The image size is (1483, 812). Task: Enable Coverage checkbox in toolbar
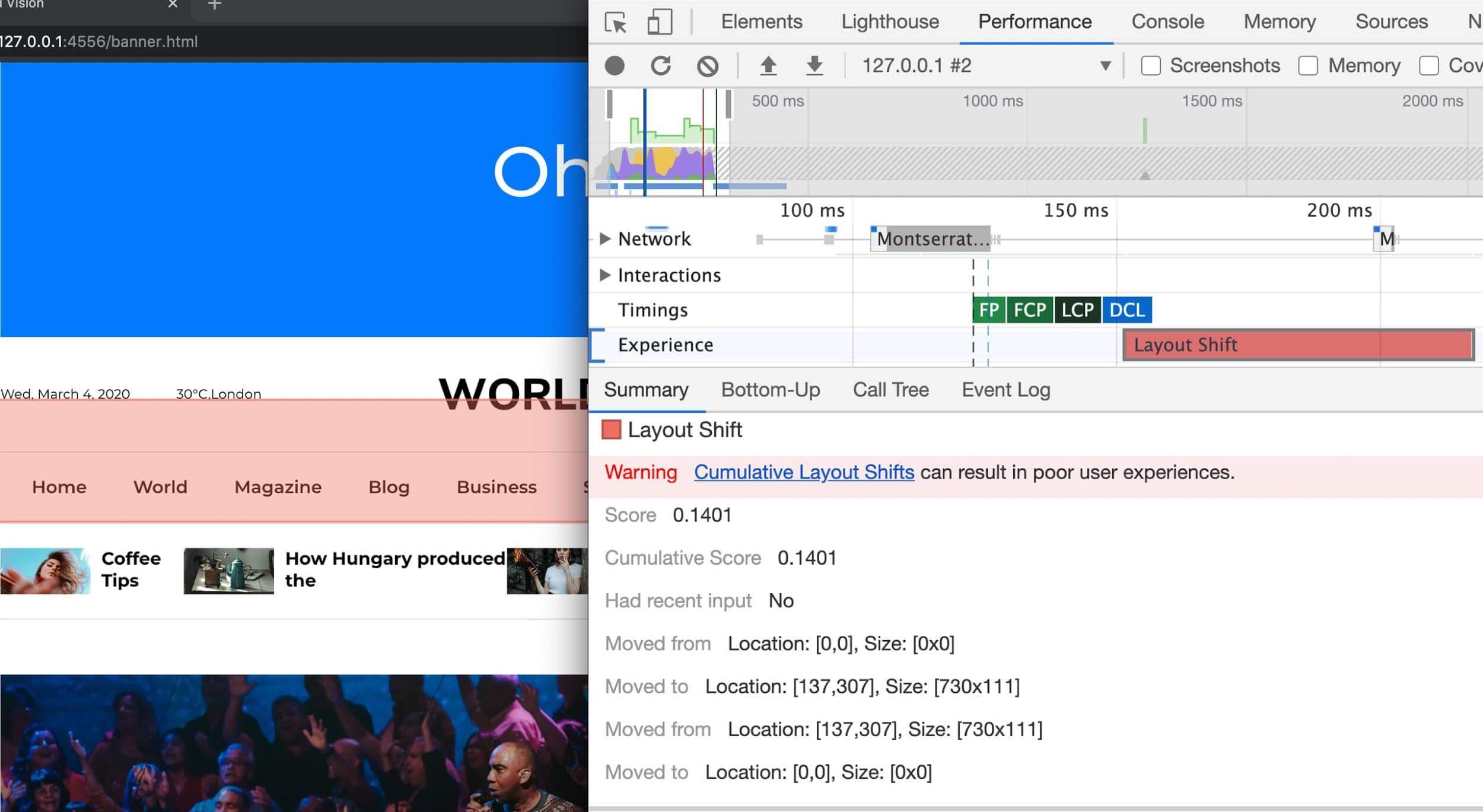click(x=1431, y=66)
